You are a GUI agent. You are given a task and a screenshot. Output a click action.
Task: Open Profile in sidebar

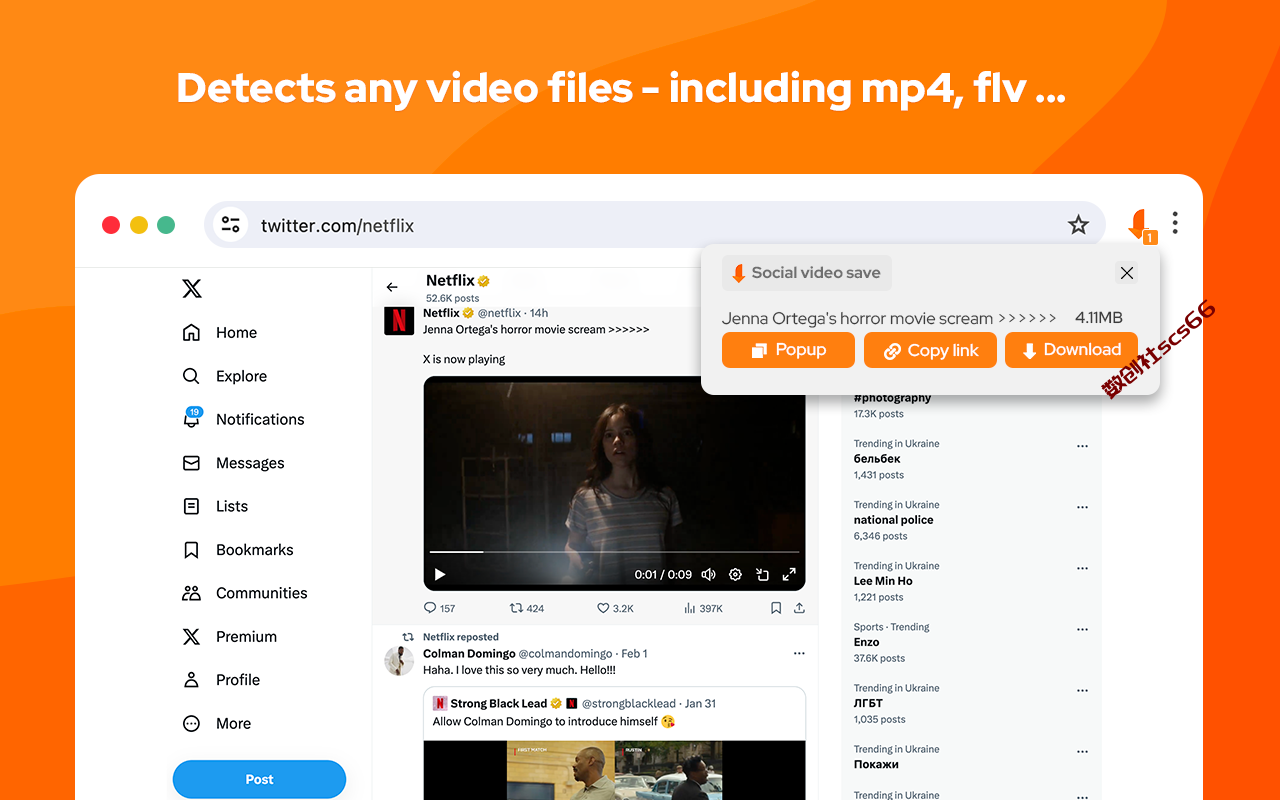coord(221,680)
